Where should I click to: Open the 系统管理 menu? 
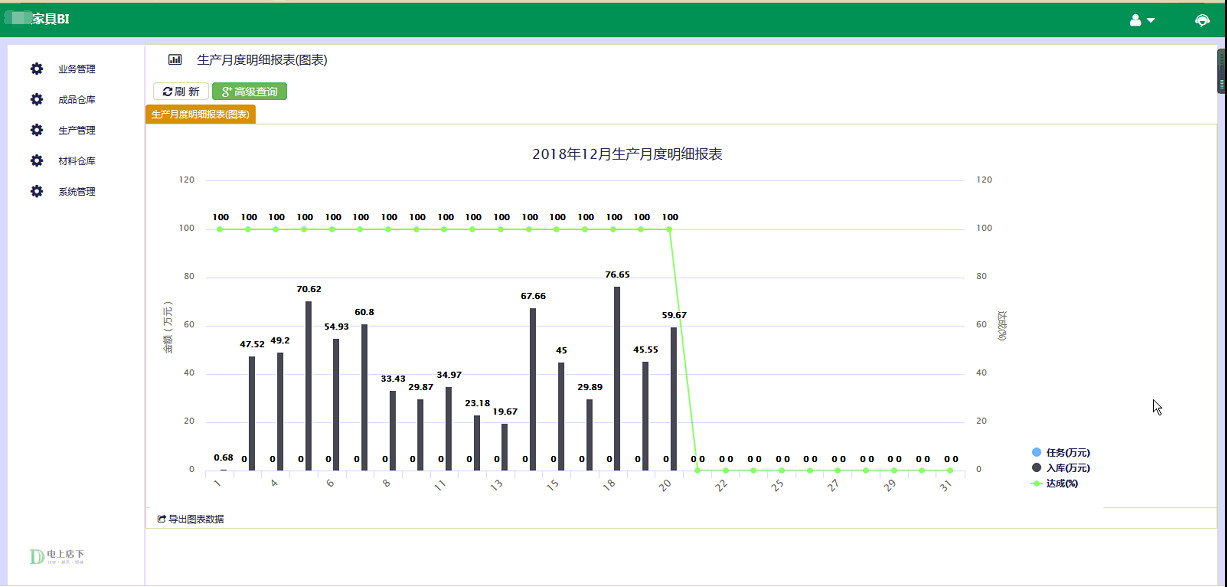click(x=77, y=191)
